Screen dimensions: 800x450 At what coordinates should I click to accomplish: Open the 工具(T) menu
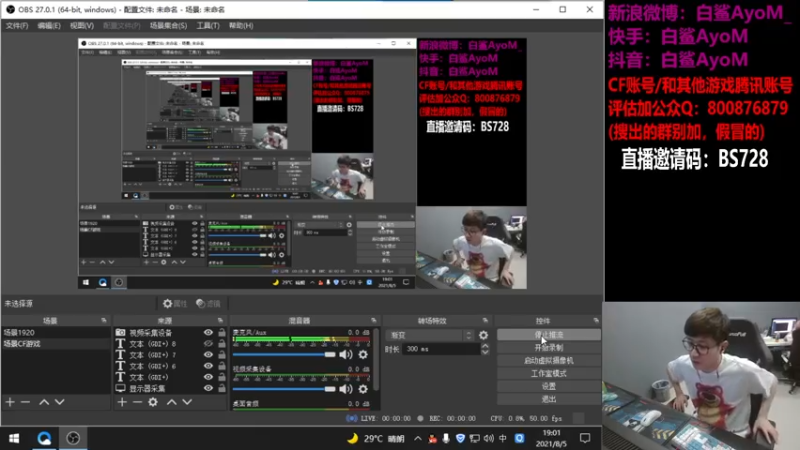(x=208, y=26)
